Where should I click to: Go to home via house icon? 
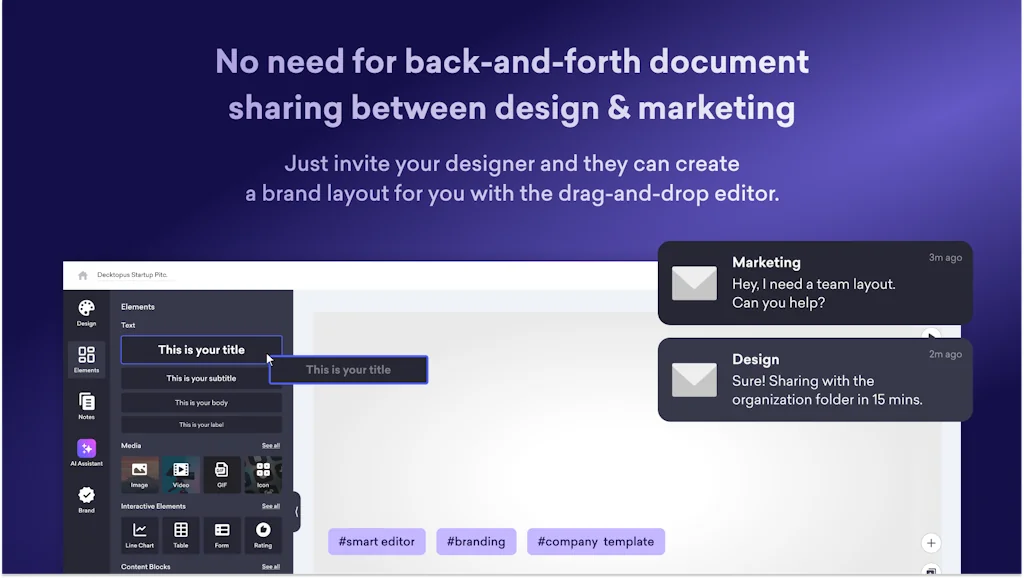pos(83,275)
